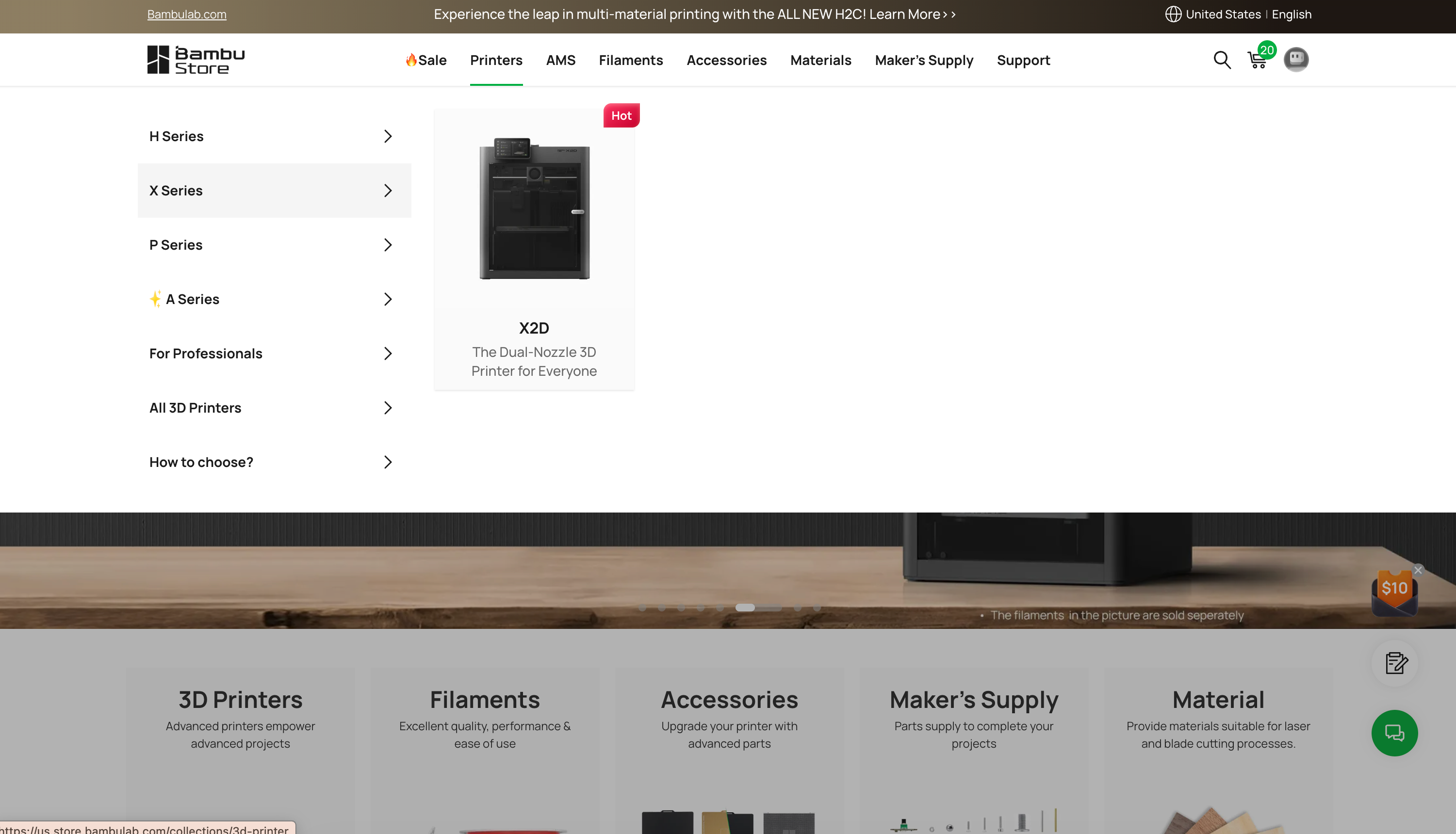Expand the All 3D Printers chevron
This screenshot has height=834, width=1456.
[388, 408]
